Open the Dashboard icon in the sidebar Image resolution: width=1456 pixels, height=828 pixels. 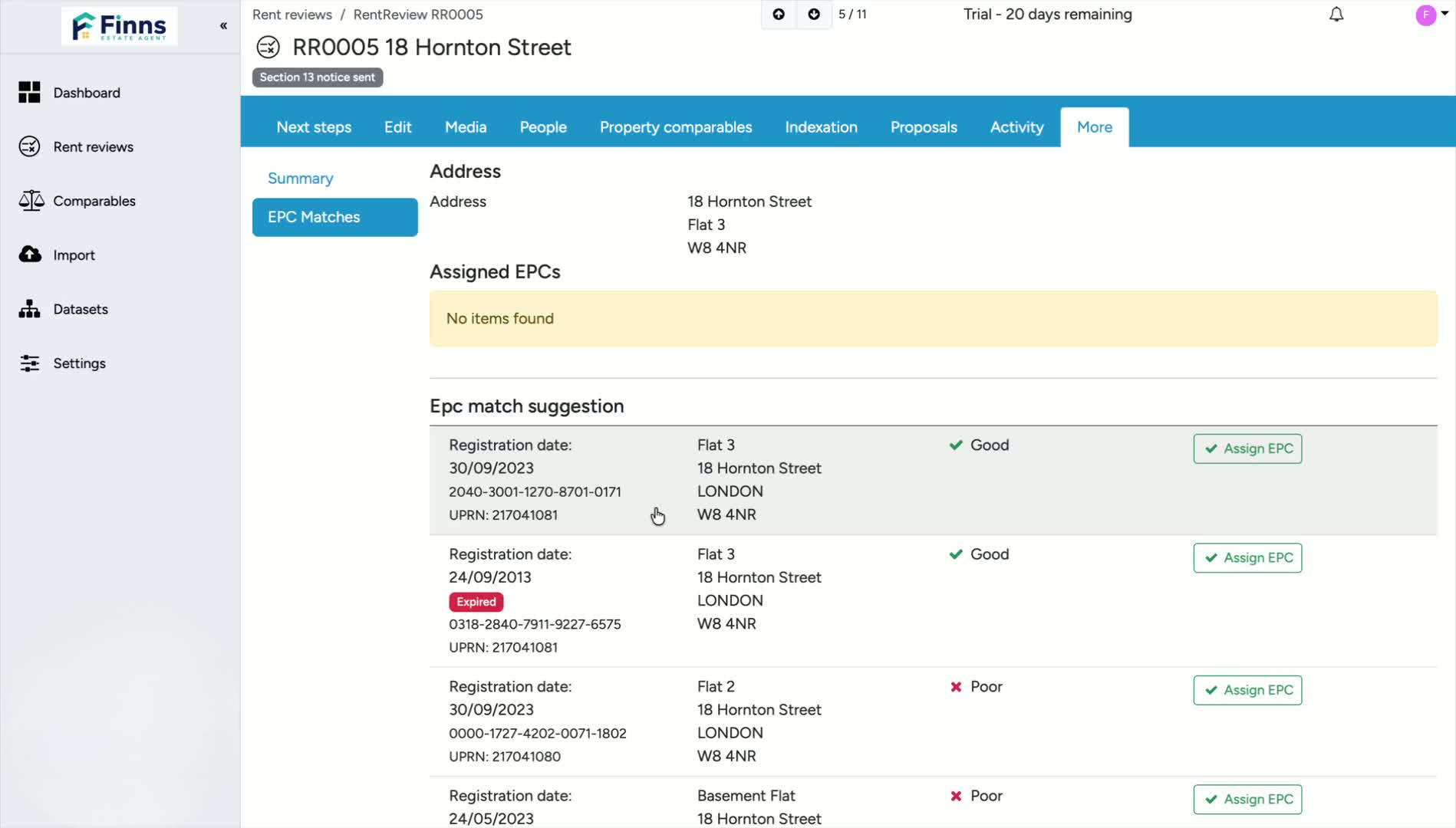(29, 92)
